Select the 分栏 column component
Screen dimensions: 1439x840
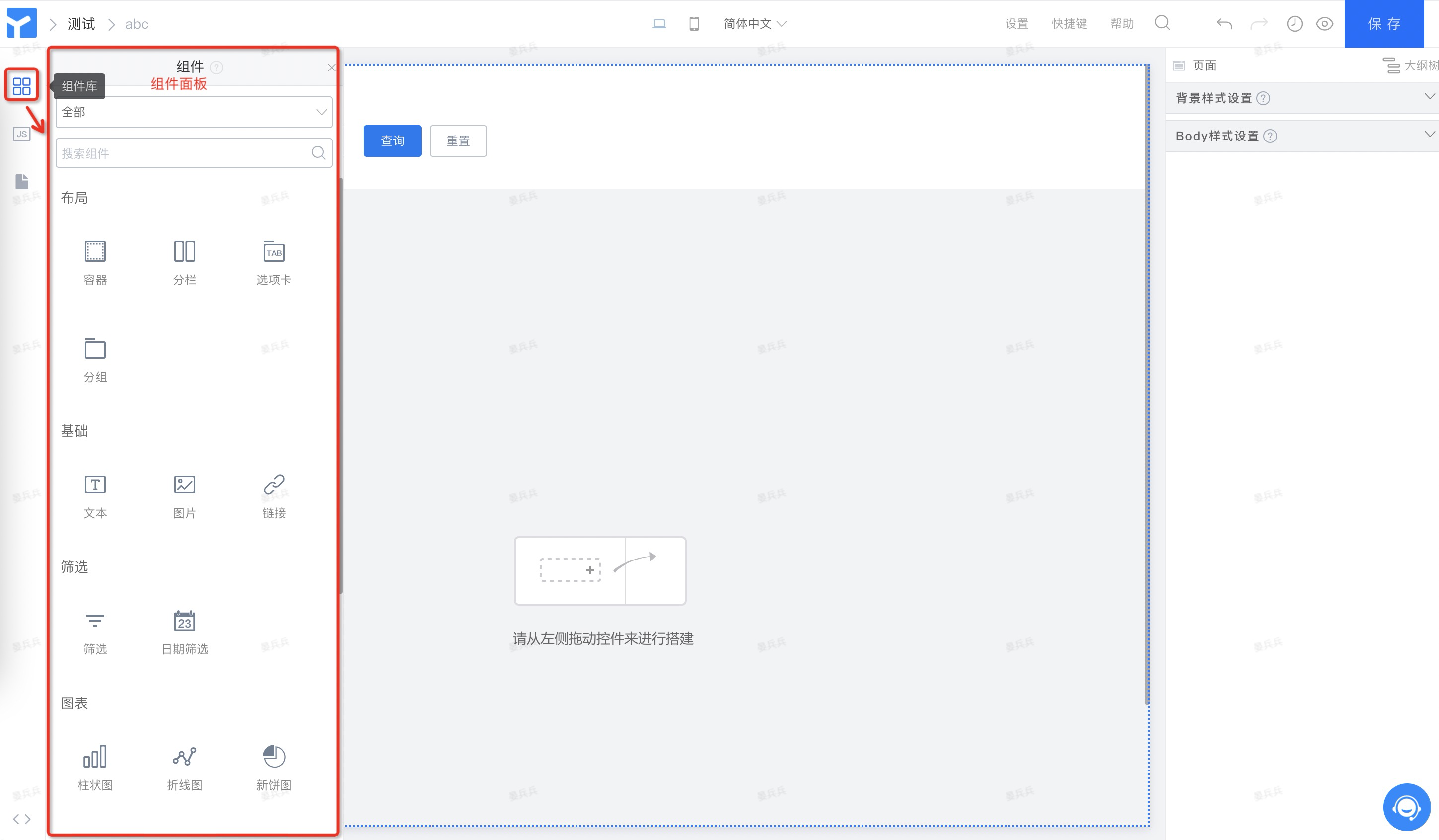point(184,263)
